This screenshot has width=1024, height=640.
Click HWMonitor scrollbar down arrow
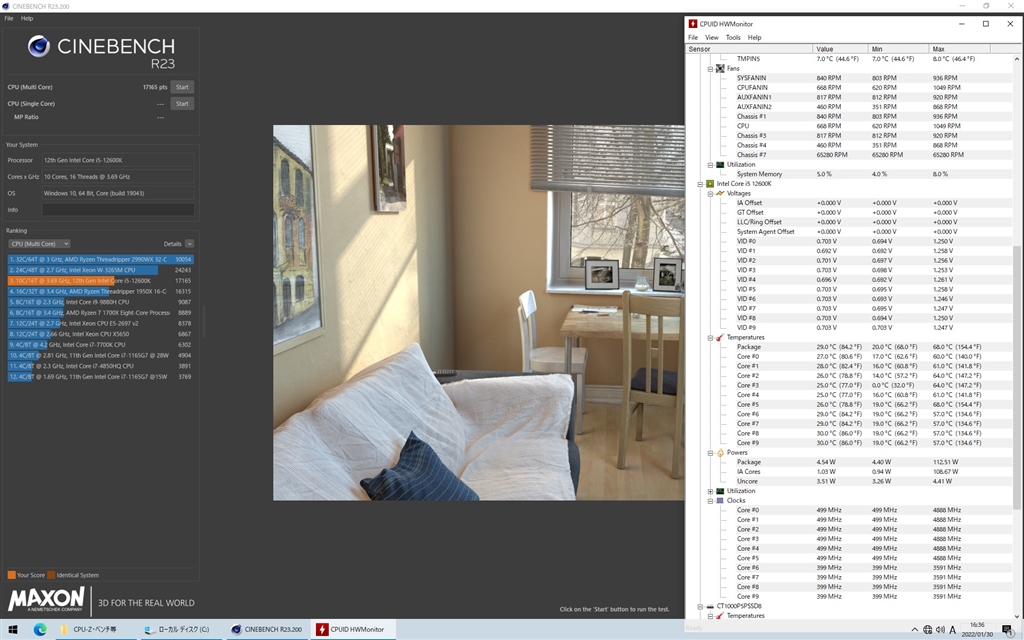pyautogui.click(x=1016, y=615)
